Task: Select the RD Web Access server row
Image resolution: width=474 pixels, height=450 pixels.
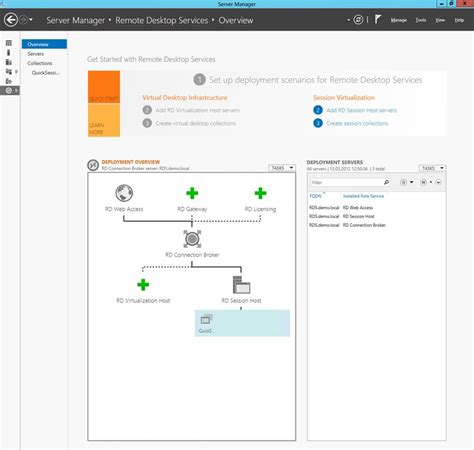Action: pyautogui.click(x=377, y=208)
